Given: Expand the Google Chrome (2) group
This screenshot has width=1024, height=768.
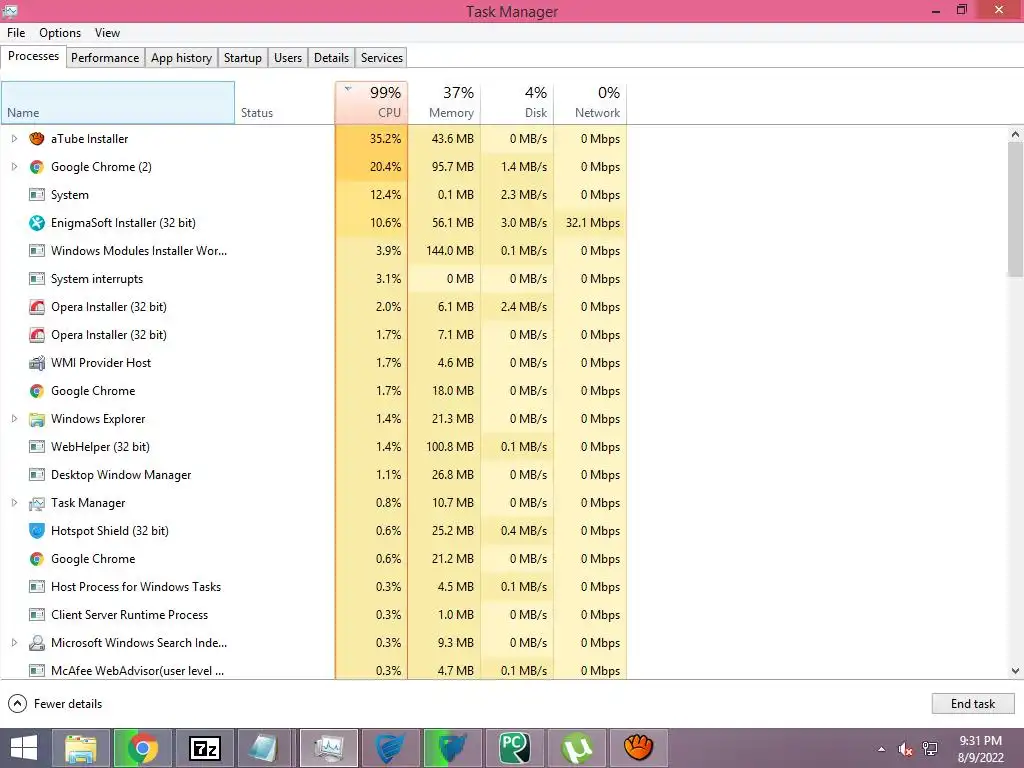Looking at the screenshot, I should pyautogui.click(x=14, y=167).
